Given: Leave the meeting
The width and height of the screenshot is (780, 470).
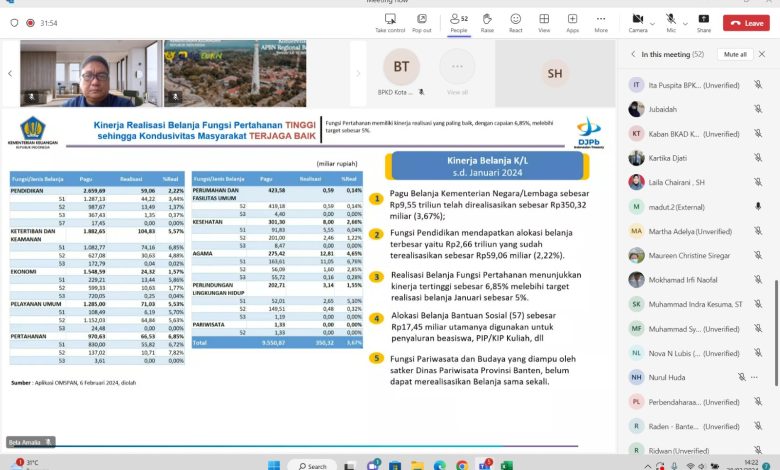Looking at the screenshot, I should point(747,22).
